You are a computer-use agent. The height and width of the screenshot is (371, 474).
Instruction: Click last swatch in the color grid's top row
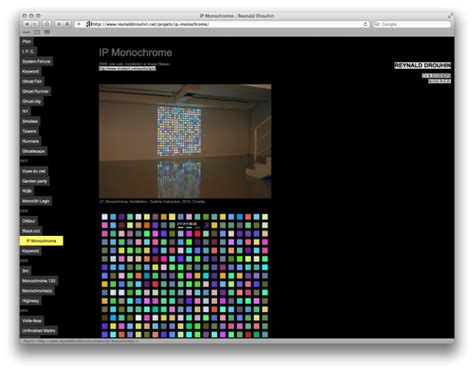265,217
